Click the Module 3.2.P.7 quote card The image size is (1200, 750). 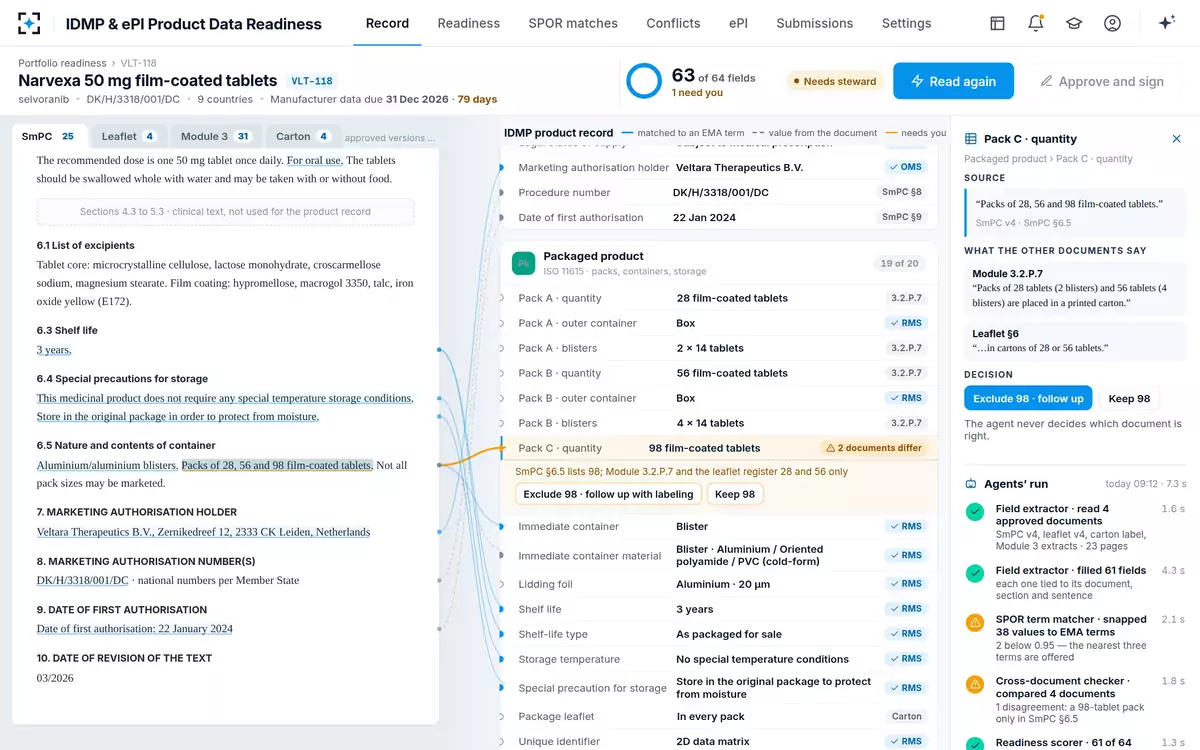pyautogui.click(x=1075, y=289)
